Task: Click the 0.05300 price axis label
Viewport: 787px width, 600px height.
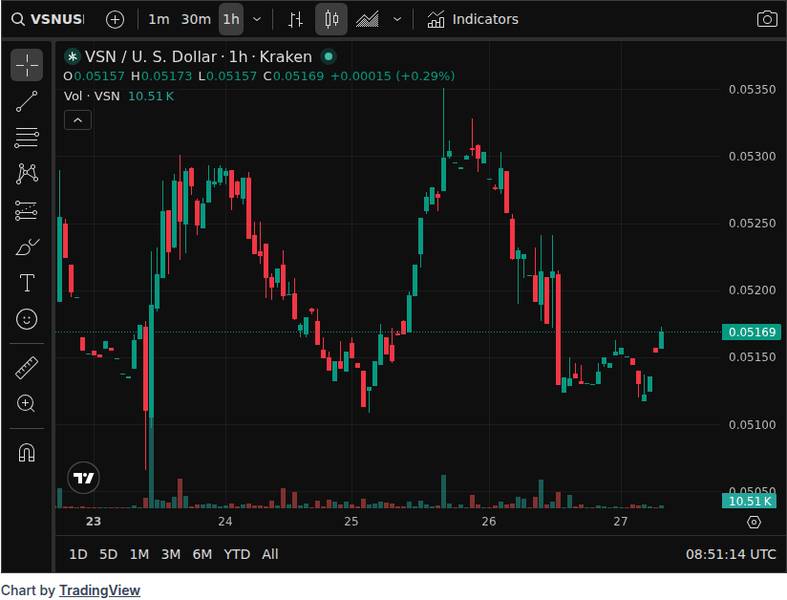Action: [752, 156]
